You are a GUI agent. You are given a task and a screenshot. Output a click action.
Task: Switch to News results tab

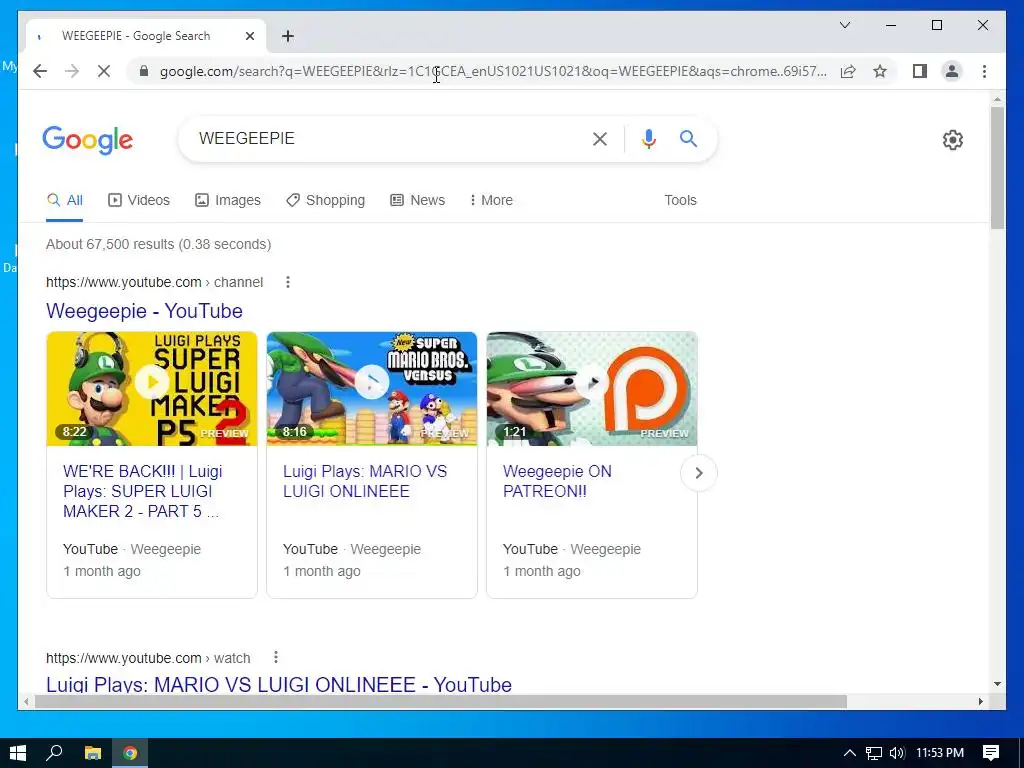pyautogui.click(x=417, y=200)
